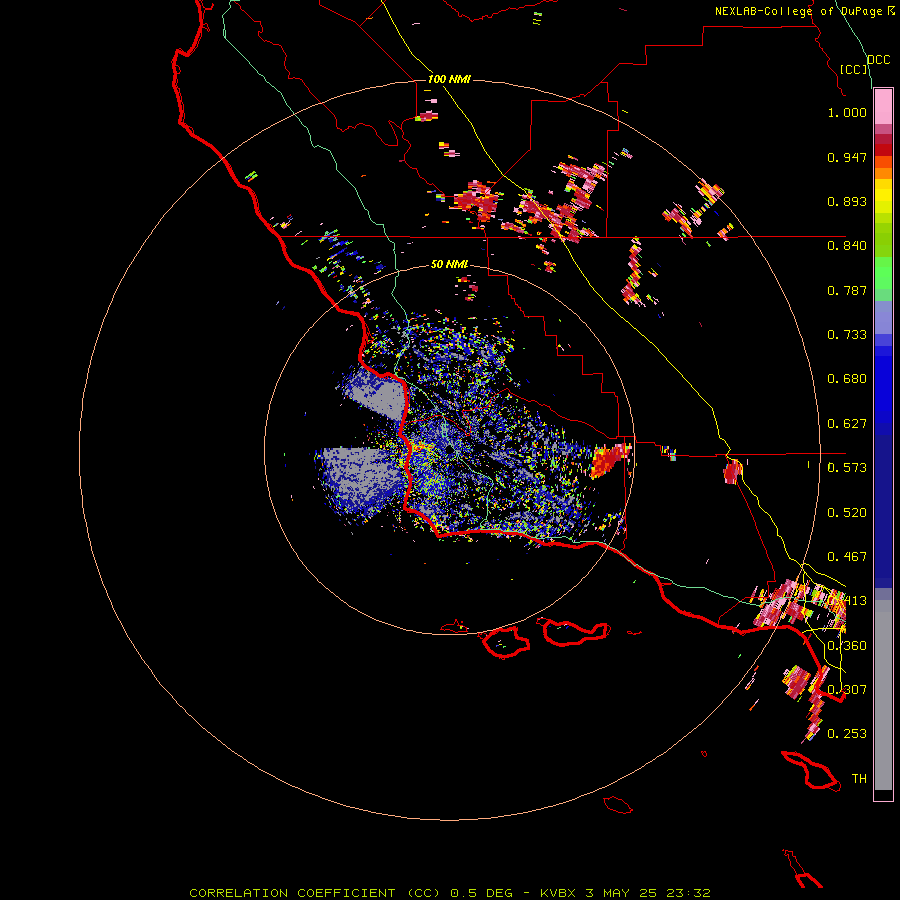Image resolution: width=900 pixels, height=900 pixels.
Task: Pick the red color bar segment
Action: point(883,150)
